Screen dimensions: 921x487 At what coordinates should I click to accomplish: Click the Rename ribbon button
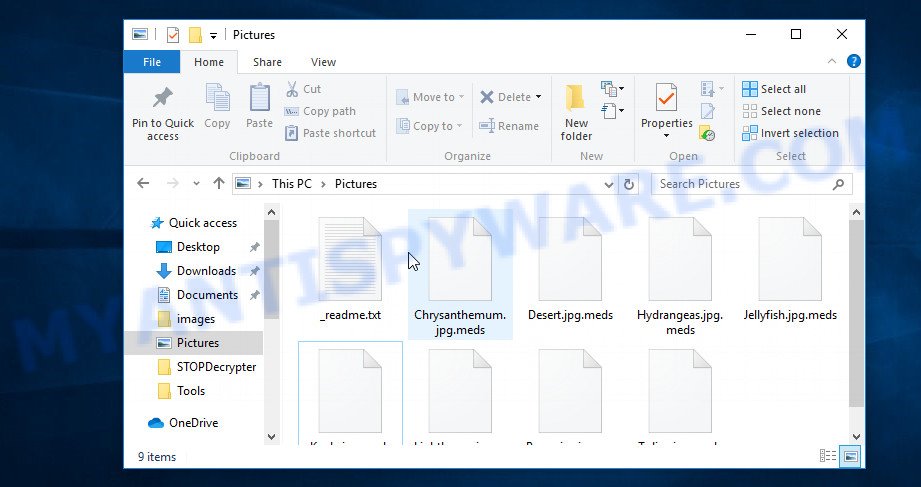tap(509, 126)
